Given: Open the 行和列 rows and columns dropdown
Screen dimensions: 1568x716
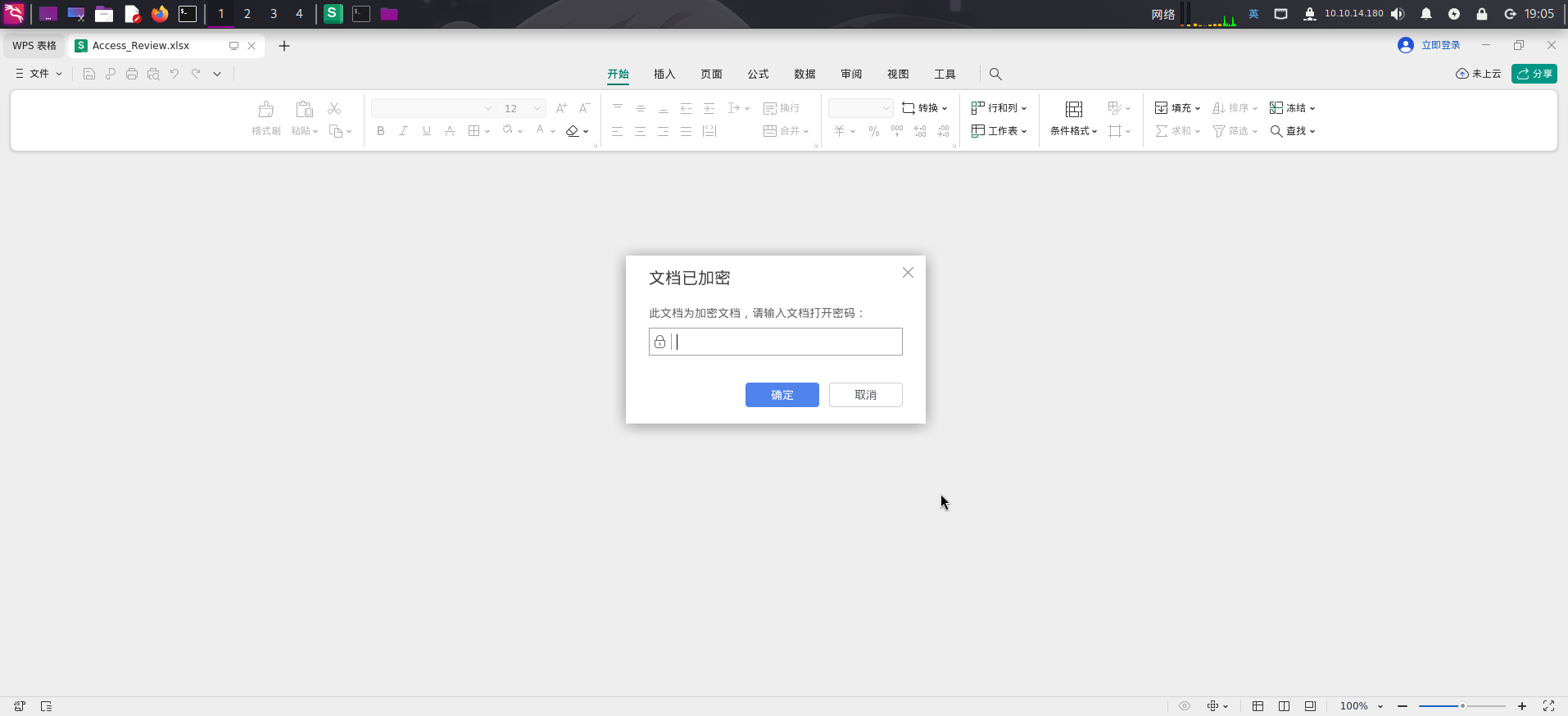Looking at the screenshot, I should pos(999,108).
